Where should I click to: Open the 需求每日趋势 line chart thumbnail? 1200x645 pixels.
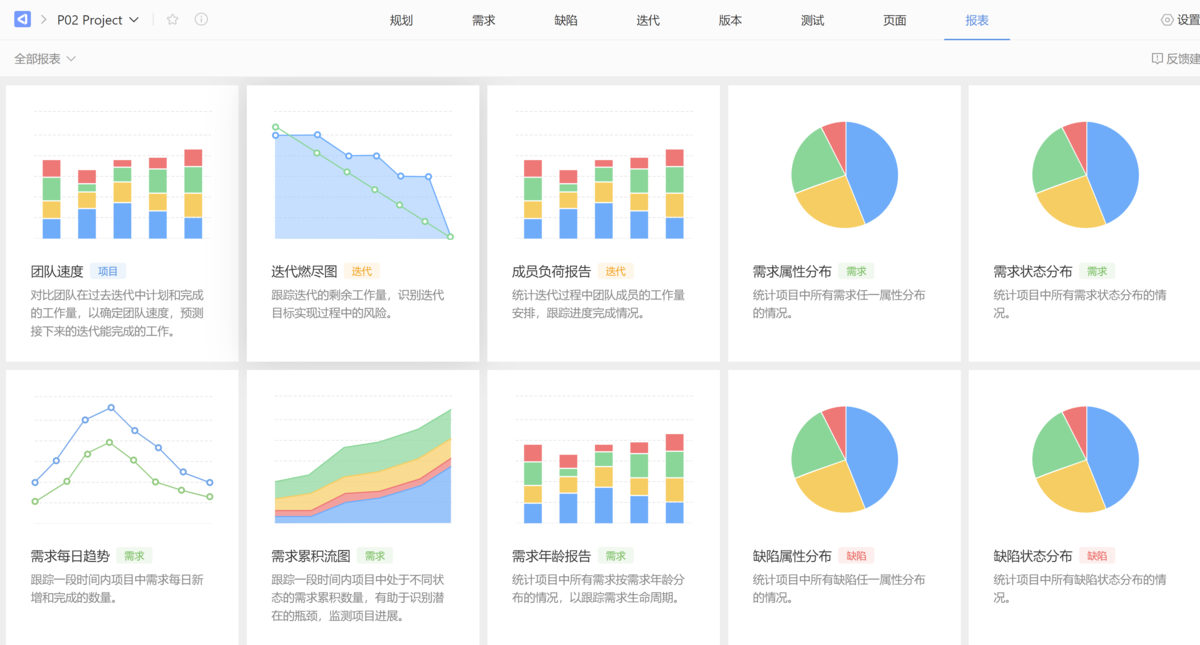122,456
